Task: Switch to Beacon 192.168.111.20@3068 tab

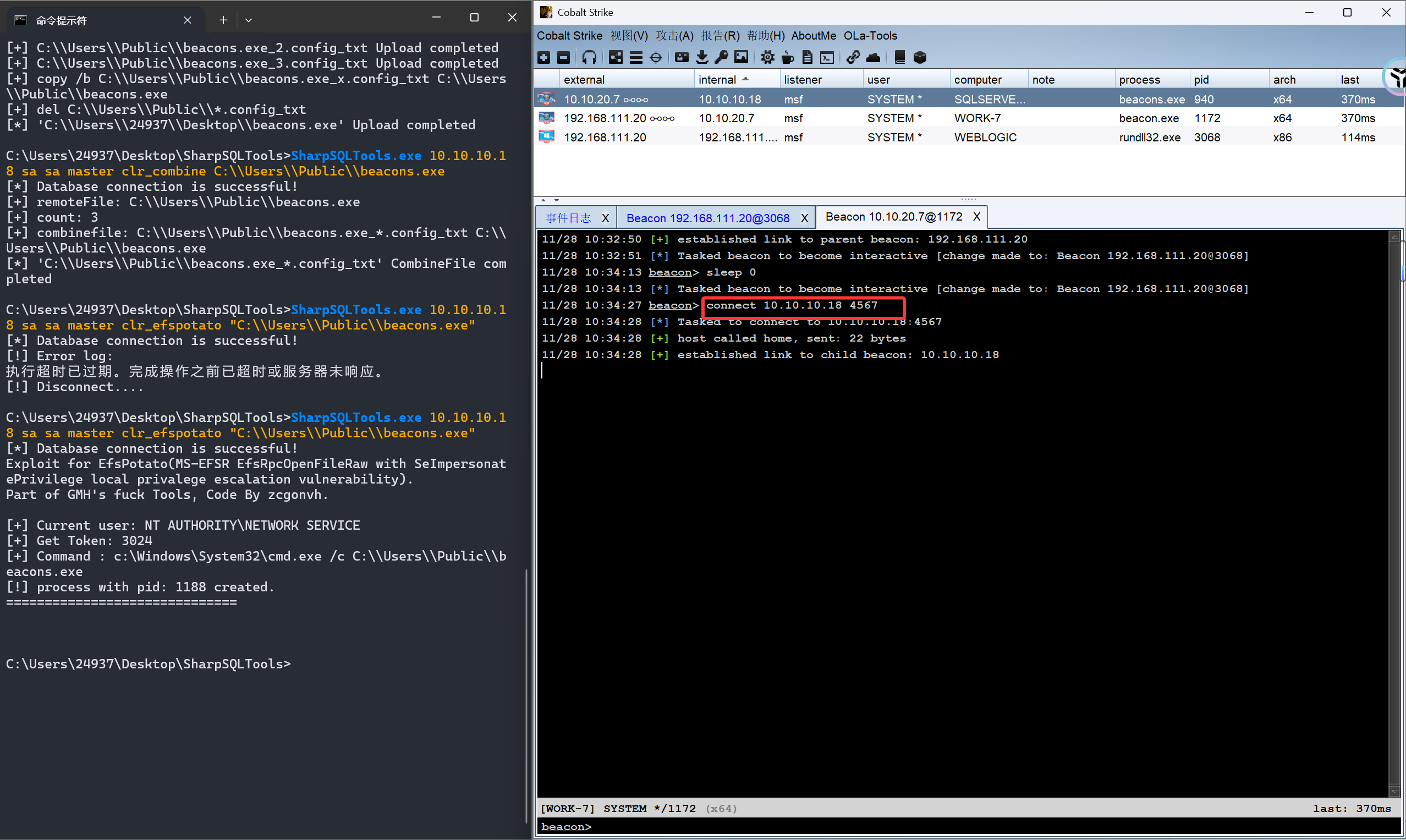Action: [x=707, y=218]
